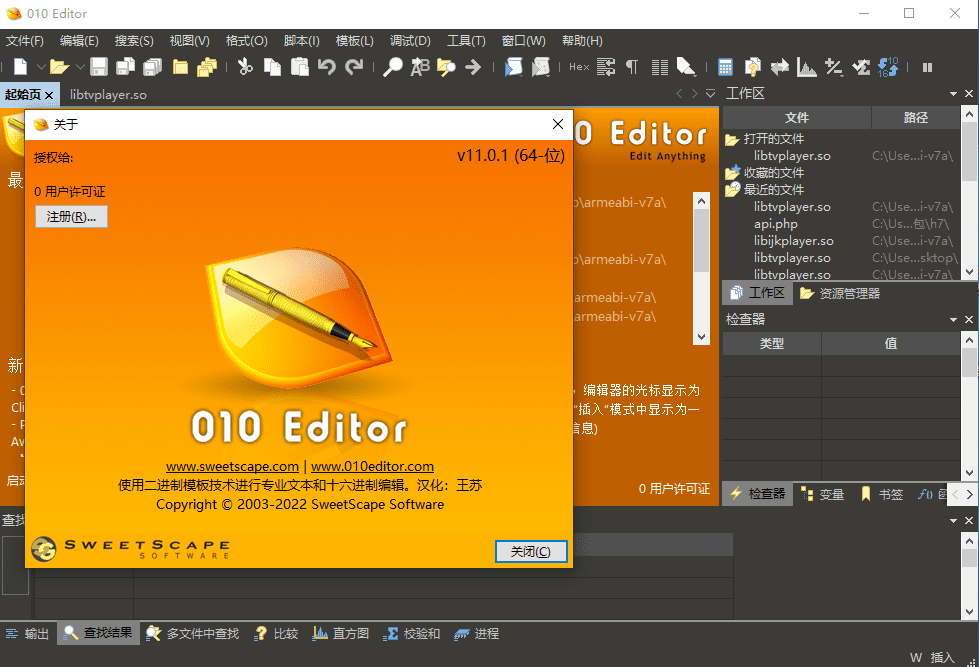Click the Undo icon
The height and width of the screenshot is (667, 979).
pos(327,67)
